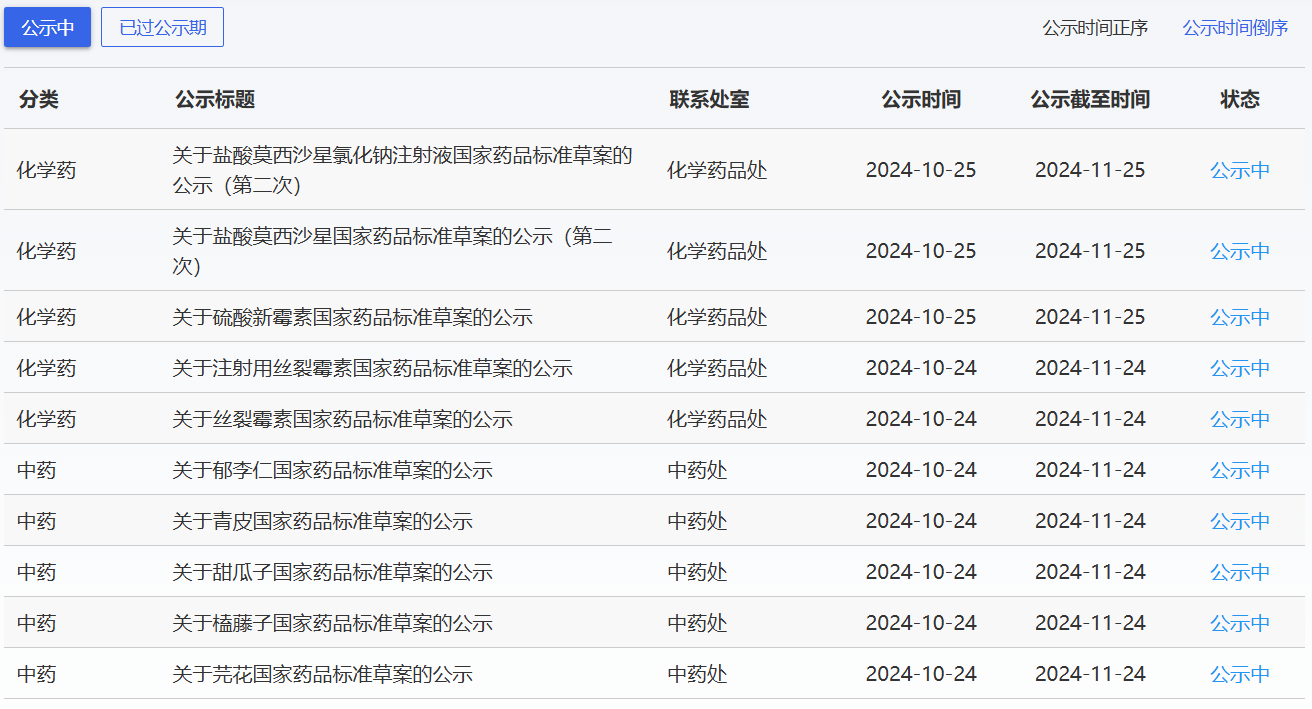Screen dimensions: 1312x709
Task: Click 公示中 status in the 郁李仁 row
Action: coord(1240,470)
